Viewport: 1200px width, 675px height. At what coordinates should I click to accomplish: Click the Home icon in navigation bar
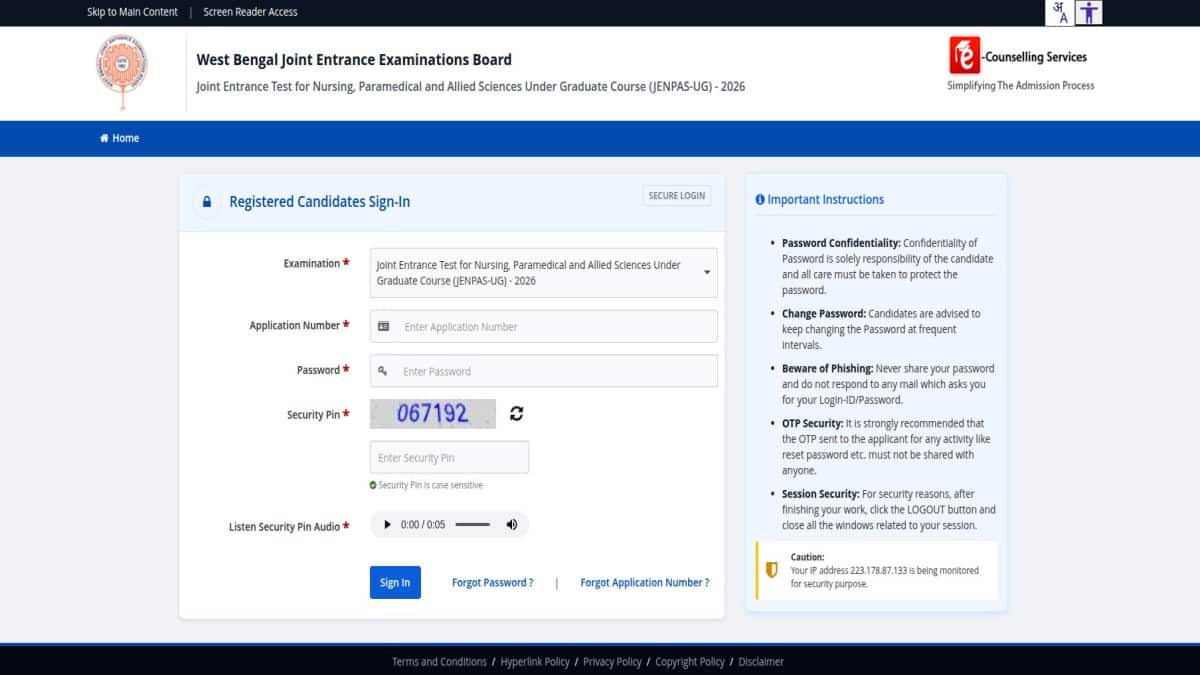(x=104, y=138)
